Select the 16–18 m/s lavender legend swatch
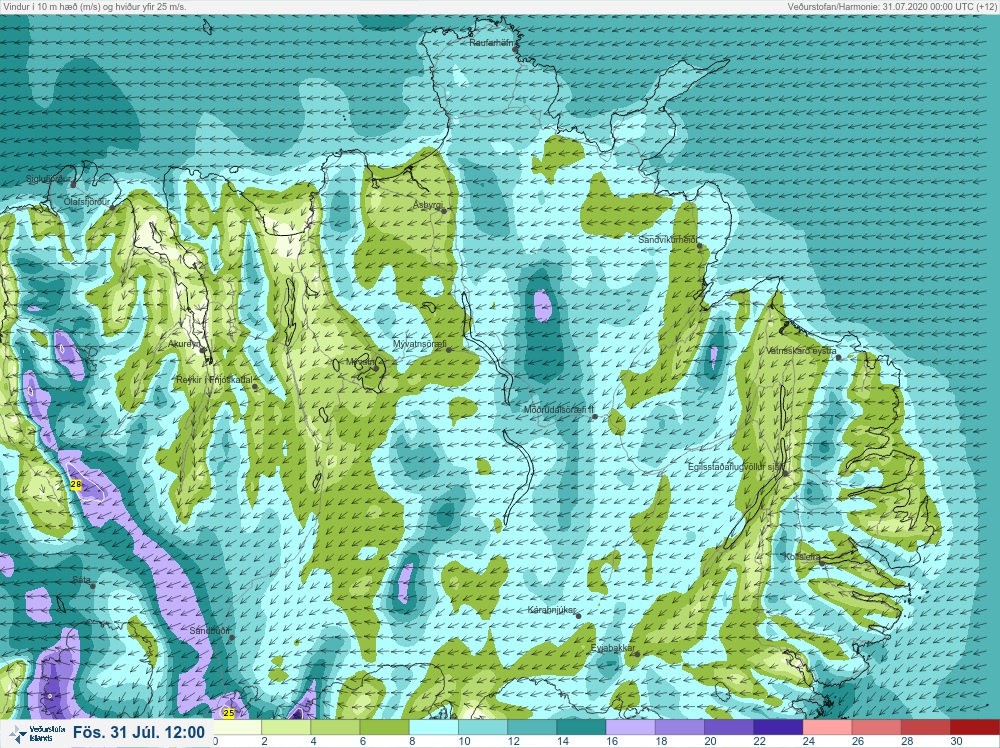Image resolution: width=1000 pixels, height=748 pixels. point(629,727)
